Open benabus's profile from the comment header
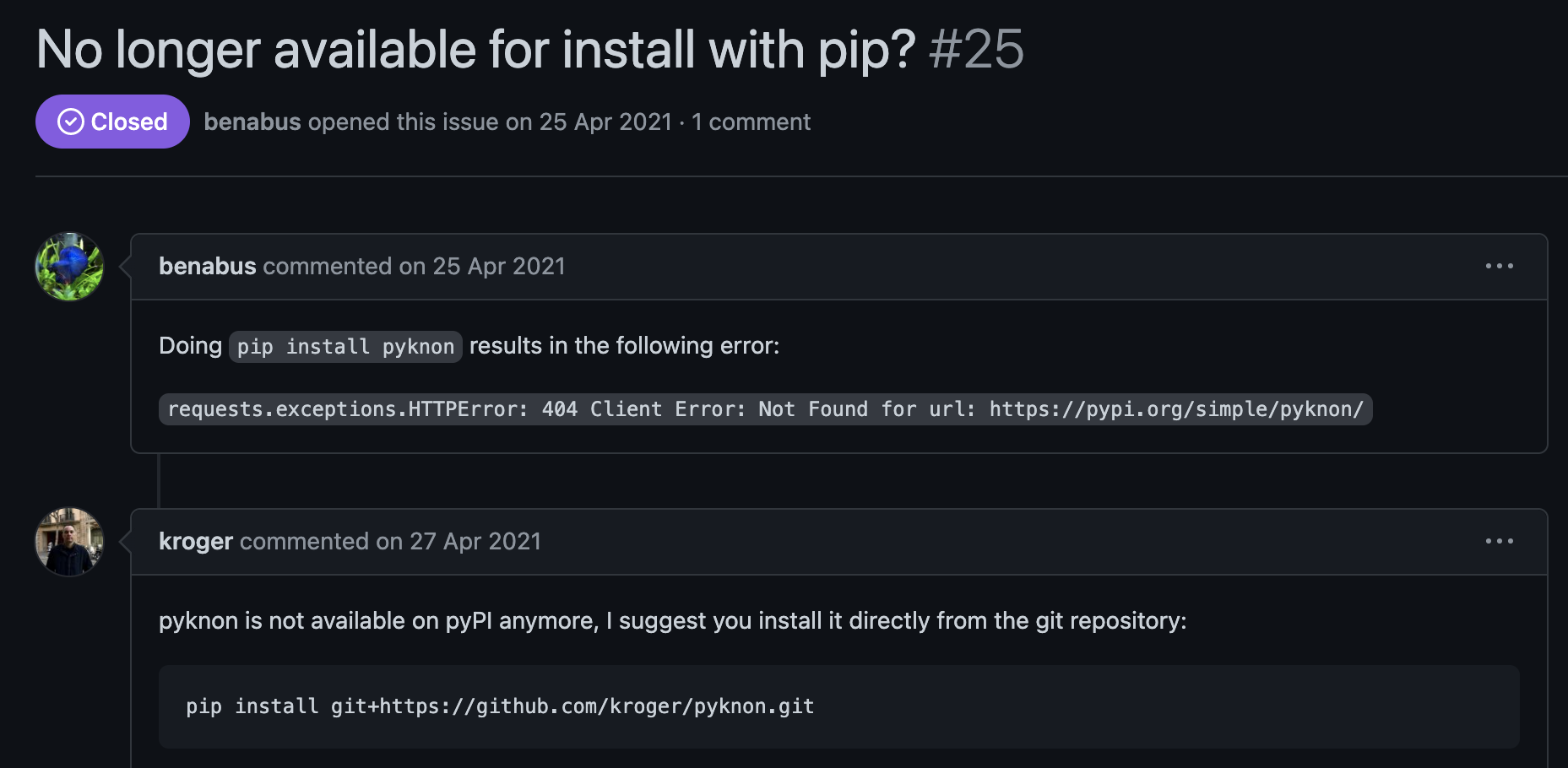 pos(207,266)
